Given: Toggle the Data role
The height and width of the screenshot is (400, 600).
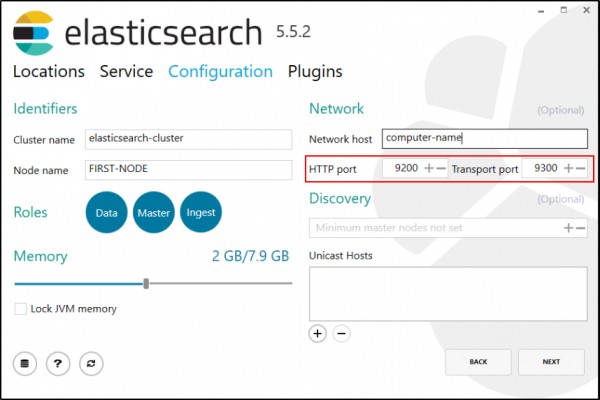Looking at the screenshot, I should 106,212.
